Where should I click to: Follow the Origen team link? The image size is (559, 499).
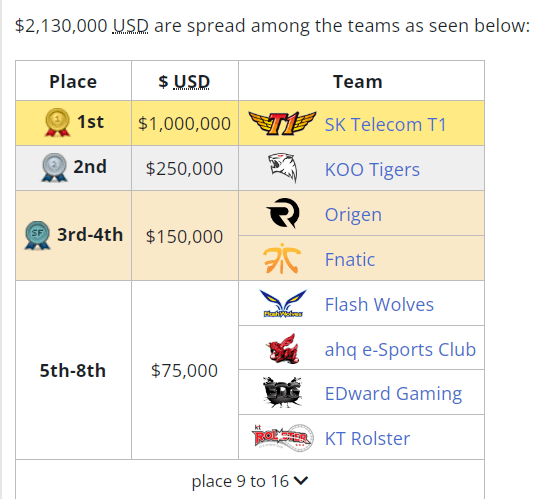(353, 215)
